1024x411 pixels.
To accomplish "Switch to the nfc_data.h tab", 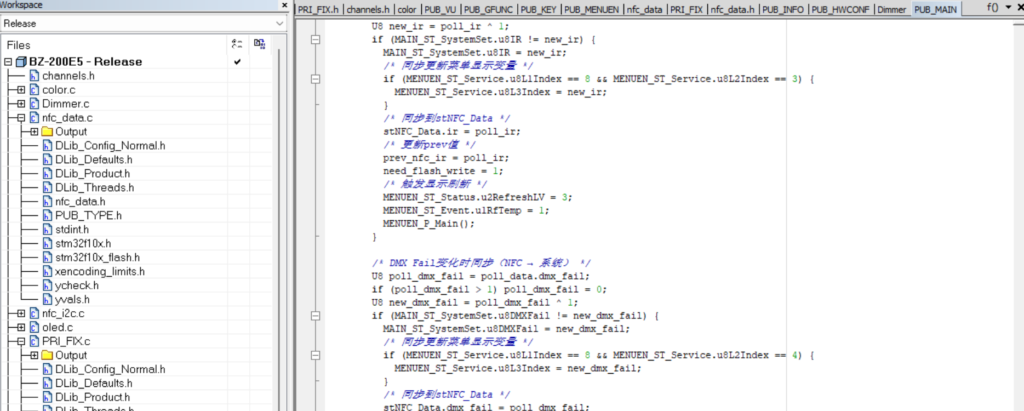I will click(733, 9).
